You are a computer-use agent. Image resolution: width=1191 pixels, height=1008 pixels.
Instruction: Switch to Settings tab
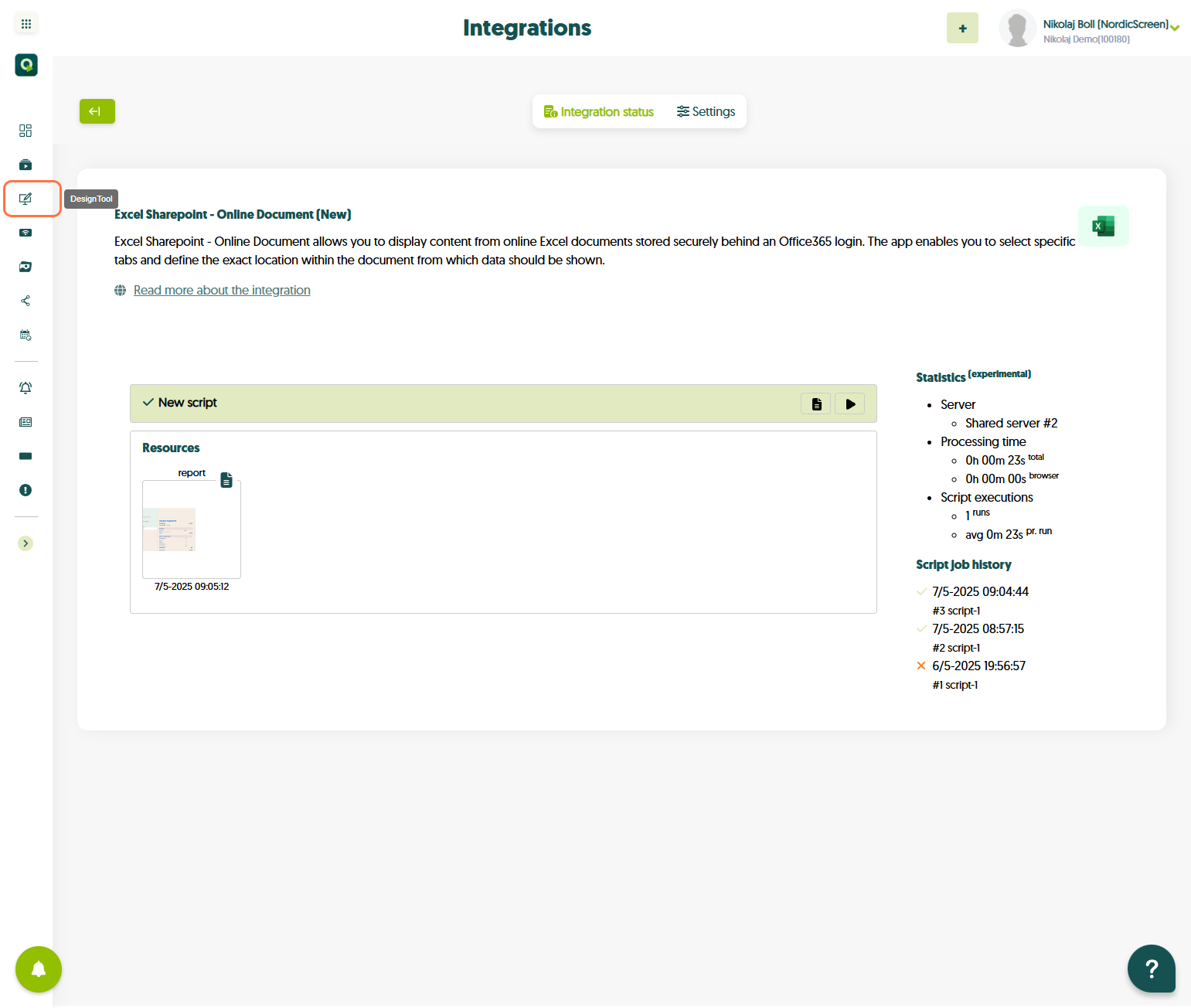706,111
